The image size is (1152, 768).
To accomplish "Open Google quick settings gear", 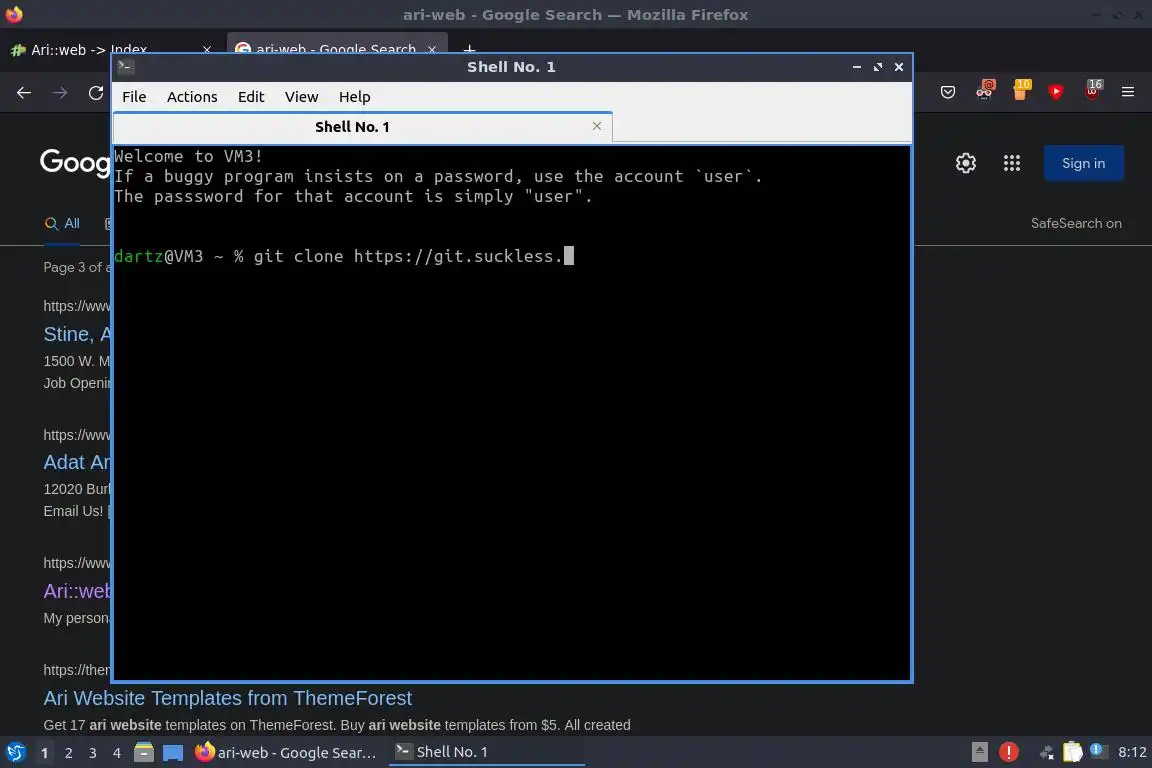I will click(965, 163).
